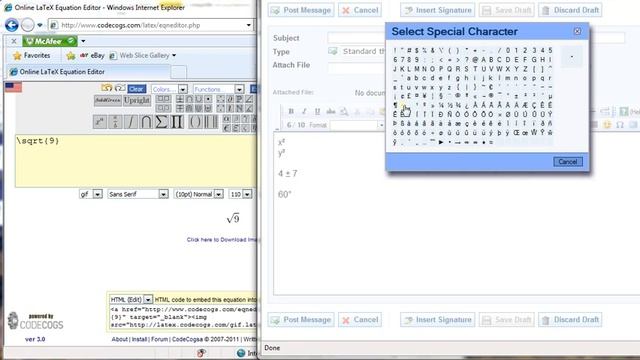Screen dimensions: 640x360
Task: Click the bottom Post Message button
Action: 301,320
